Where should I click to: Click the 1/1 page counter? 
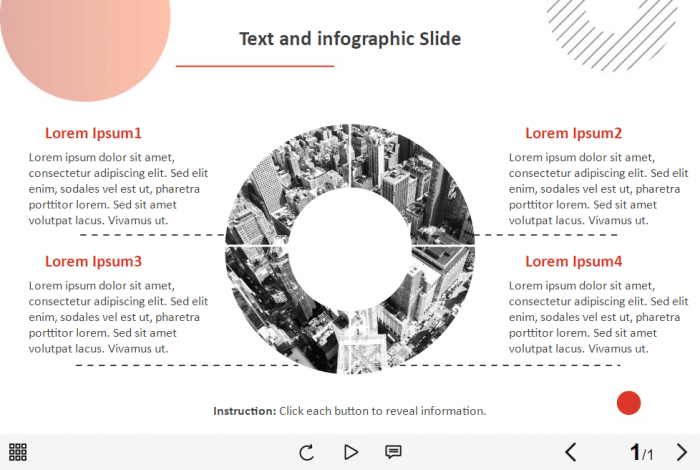(641, 453)
